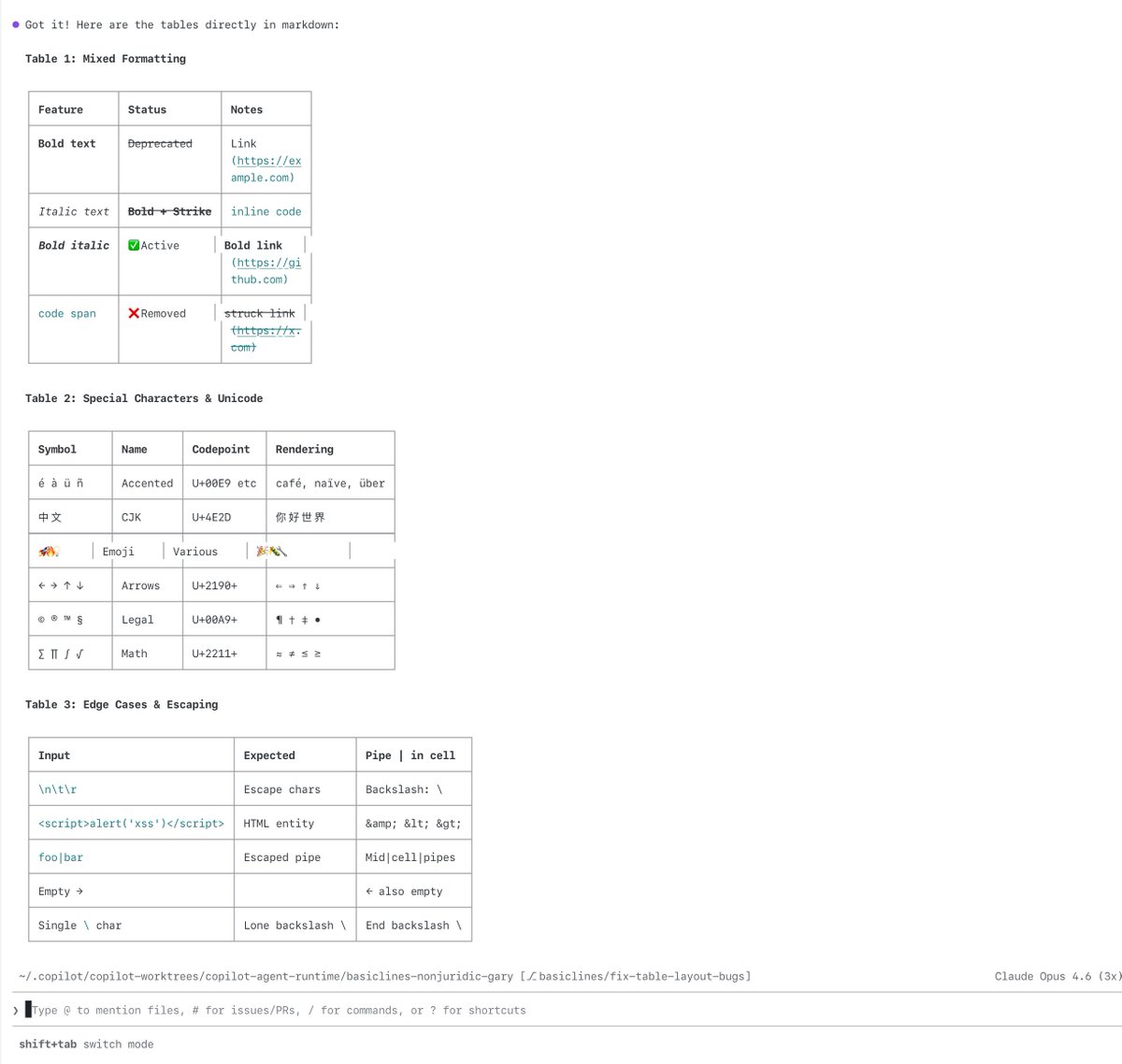
Task: Click the 'café, naïve, über' cell
Action: pyautogui.click(x=330, y=483)
